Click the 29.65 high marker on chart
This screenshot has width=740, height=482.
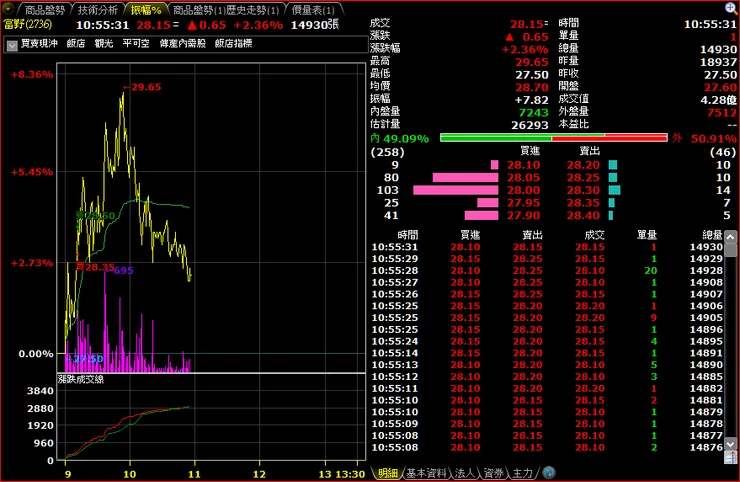click(x=142, y=87)
